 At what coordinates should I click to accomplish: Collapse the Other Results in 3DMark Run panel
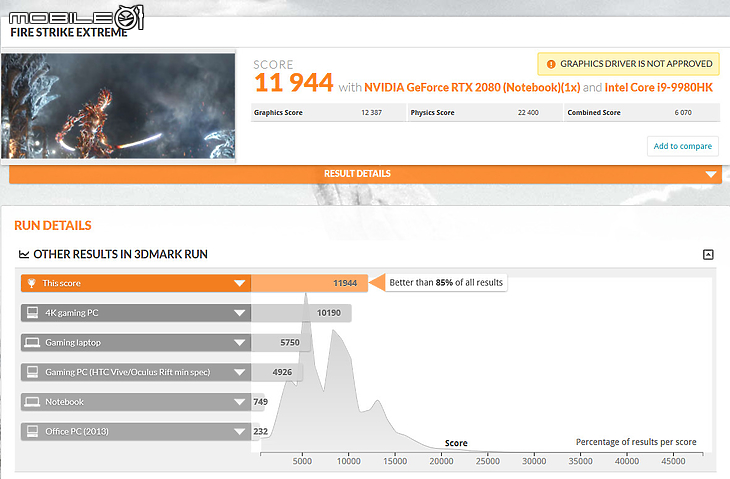click(708, 255)
